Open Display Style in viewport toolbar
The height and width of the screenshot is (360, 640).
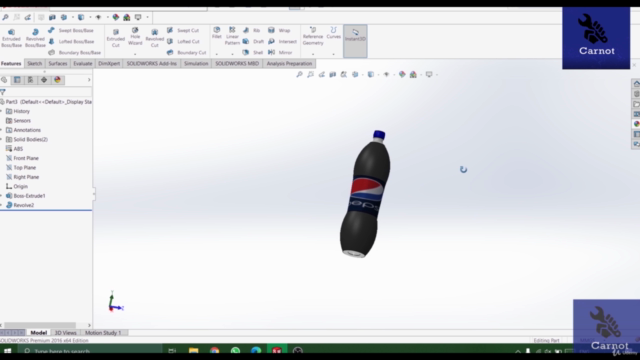point(371,74)
